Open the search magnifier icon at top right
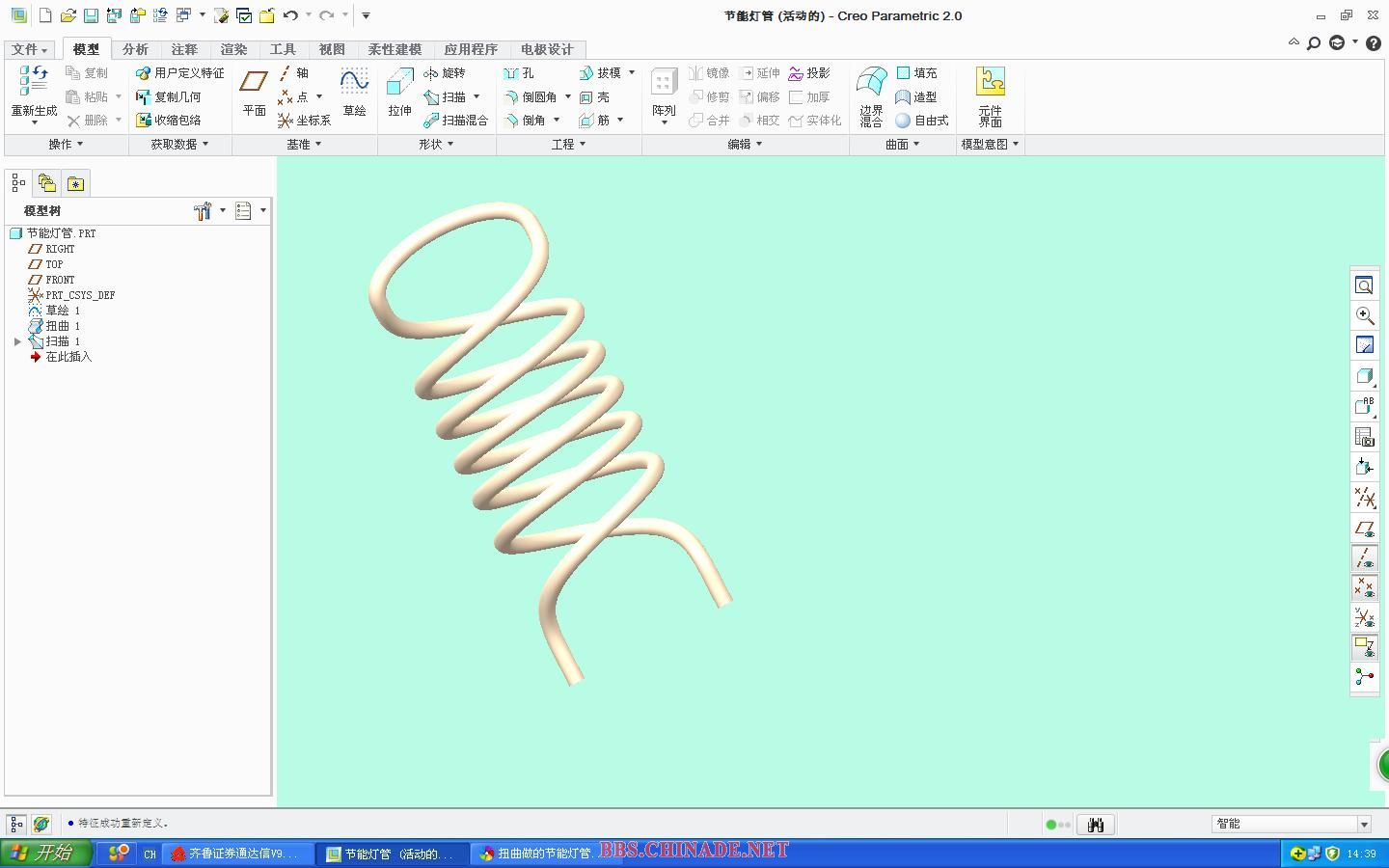Image resolution: width=1389 pixels, height=868 pixels. [x=1314, y=43]
